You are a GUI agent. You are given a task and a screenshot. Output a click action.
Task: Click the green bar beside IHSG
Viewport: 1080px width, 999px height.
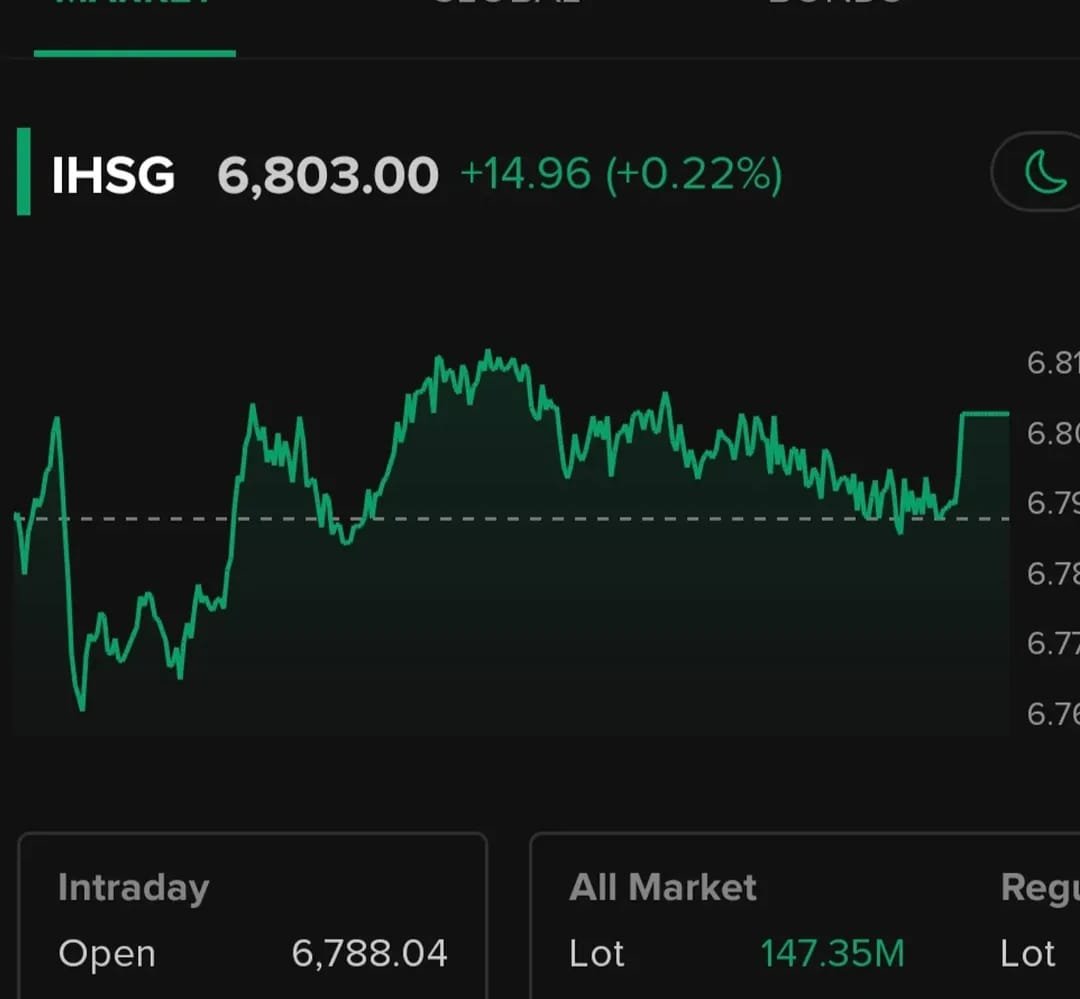[23, 171]
